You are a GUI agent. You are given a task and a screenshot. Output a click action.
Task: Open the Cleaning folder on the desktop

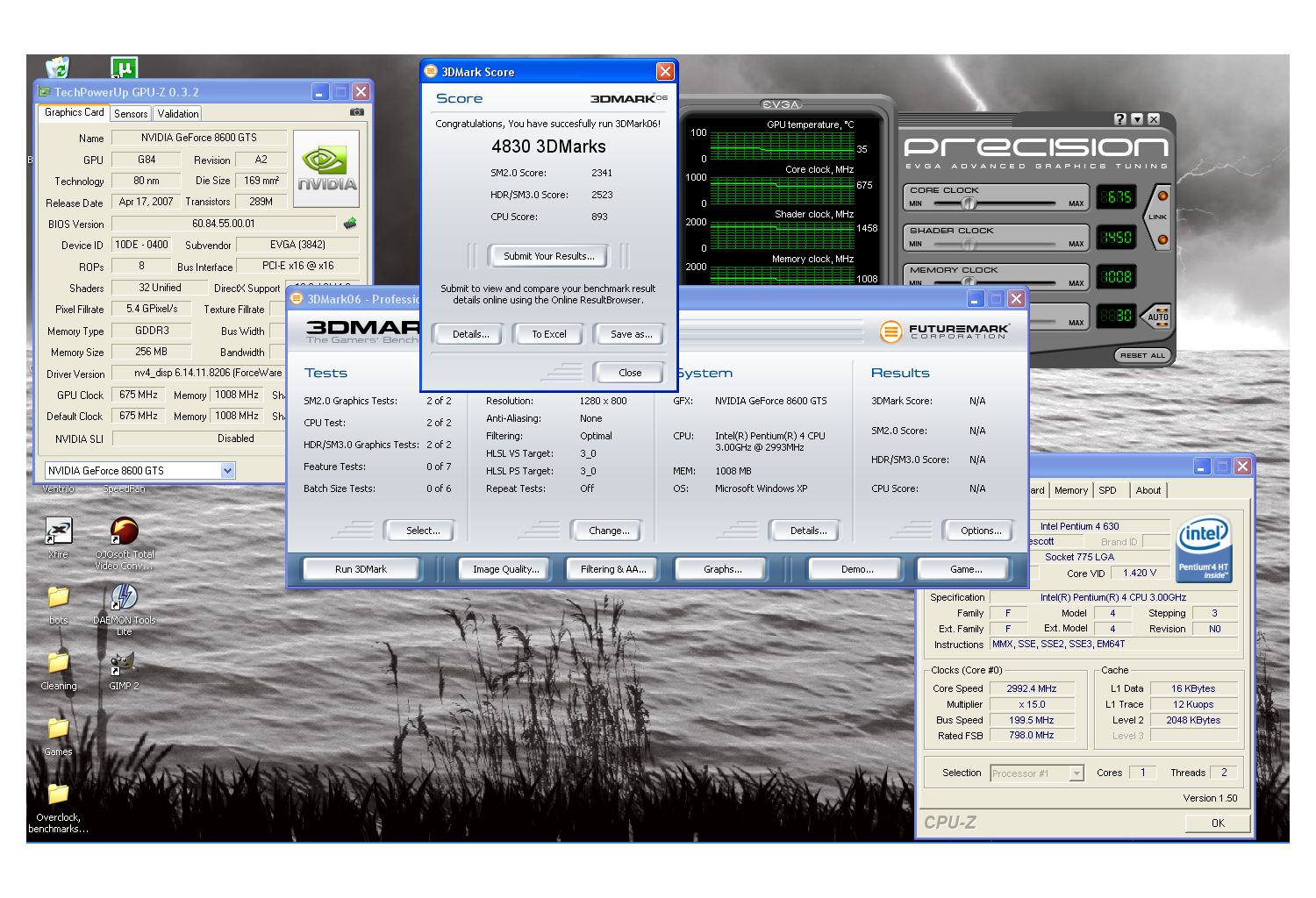coord(58,662)
